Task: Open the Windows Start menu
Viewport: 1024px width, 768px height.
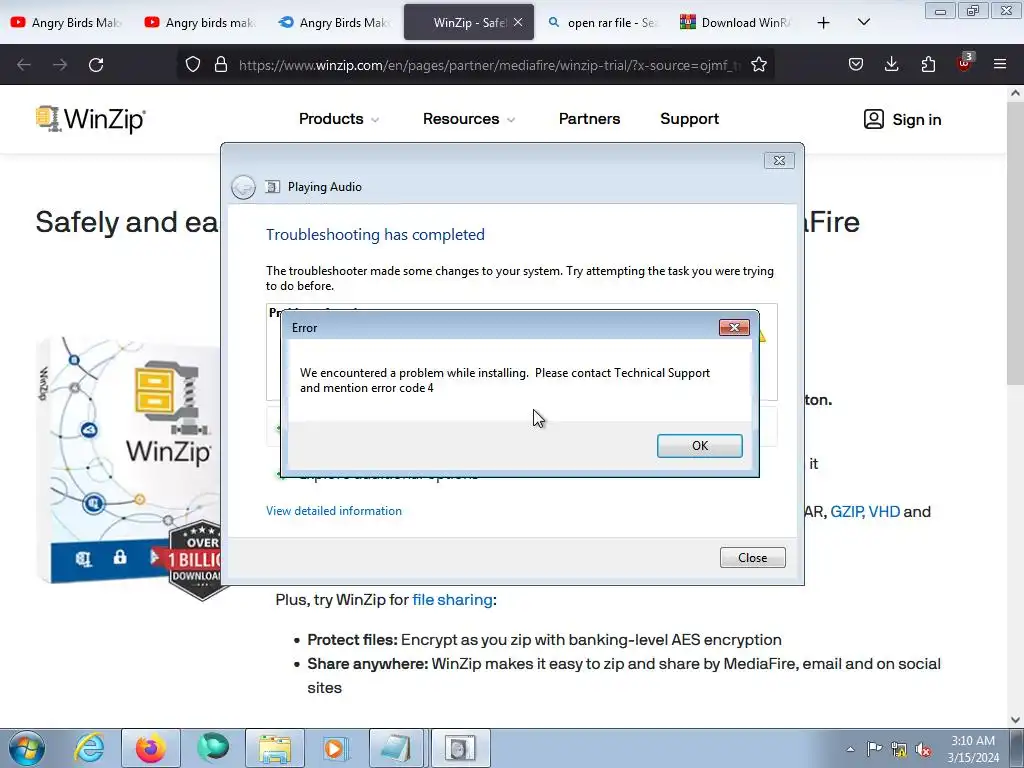Action: tap(26, 748)
